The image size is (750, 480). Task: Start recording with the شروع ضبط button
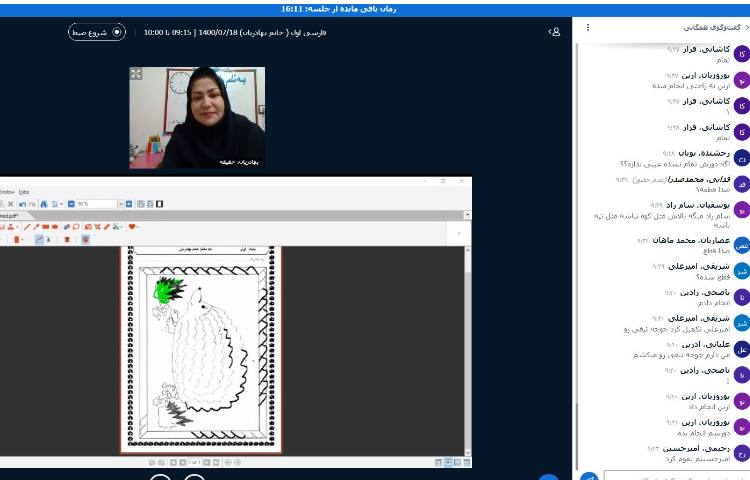click(x=97, y=32)
